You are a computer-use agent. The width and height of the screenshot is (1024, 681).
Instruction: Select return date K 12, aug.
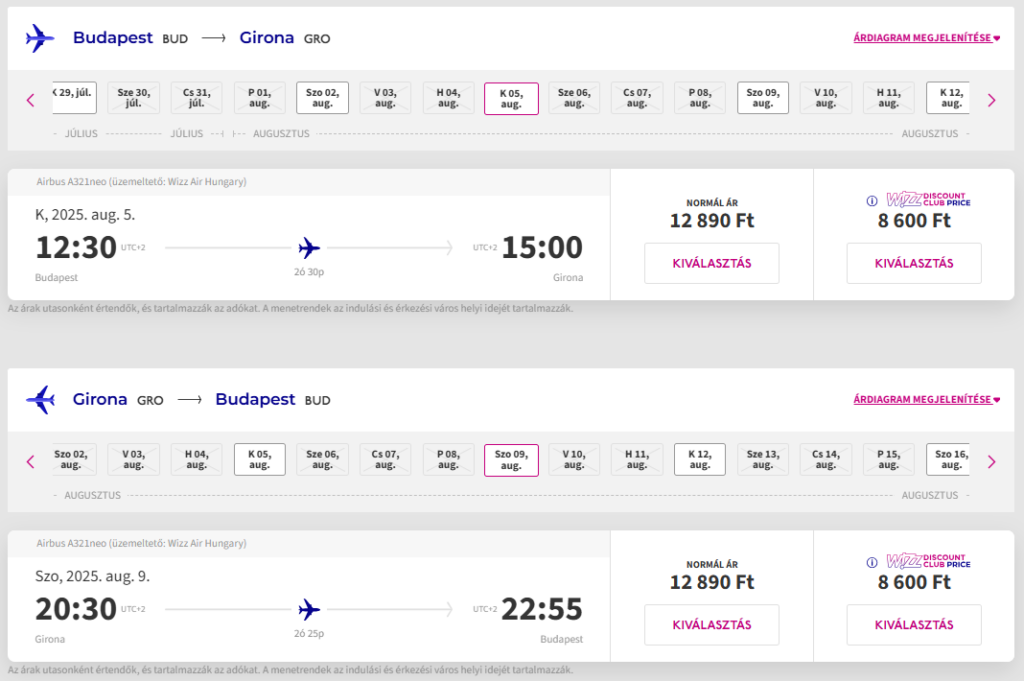pyautogui.click(x=699, y=460)
